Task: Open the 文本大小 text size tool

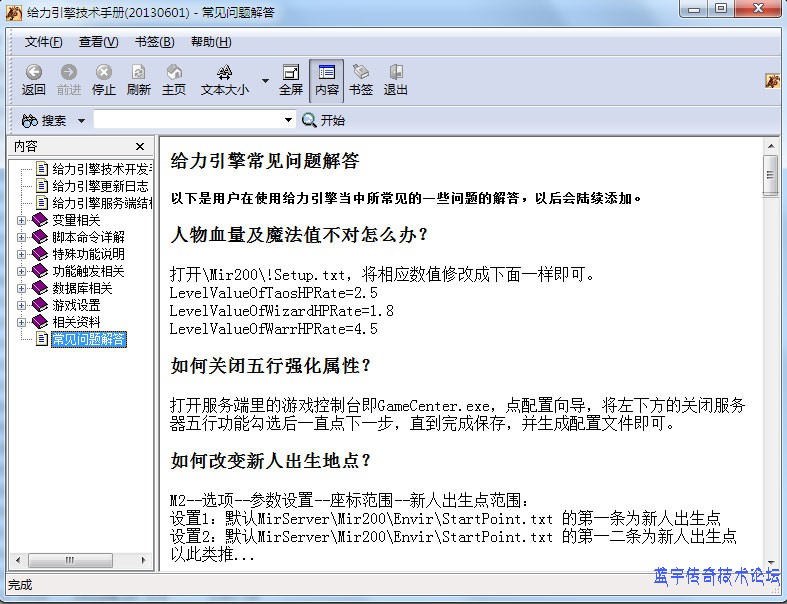Action: 225,73
